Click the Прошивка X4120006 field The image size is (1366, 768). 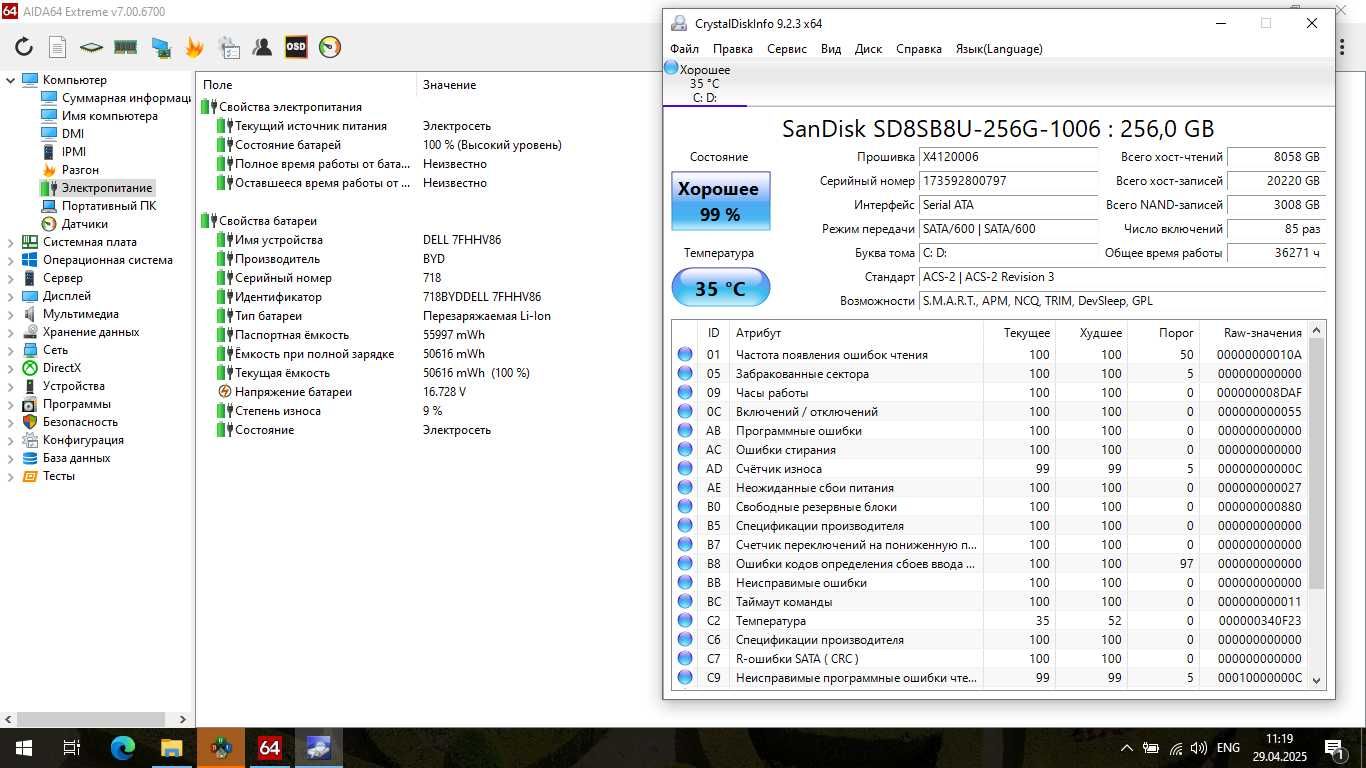pyautogui.click(x=1008, y=157)
